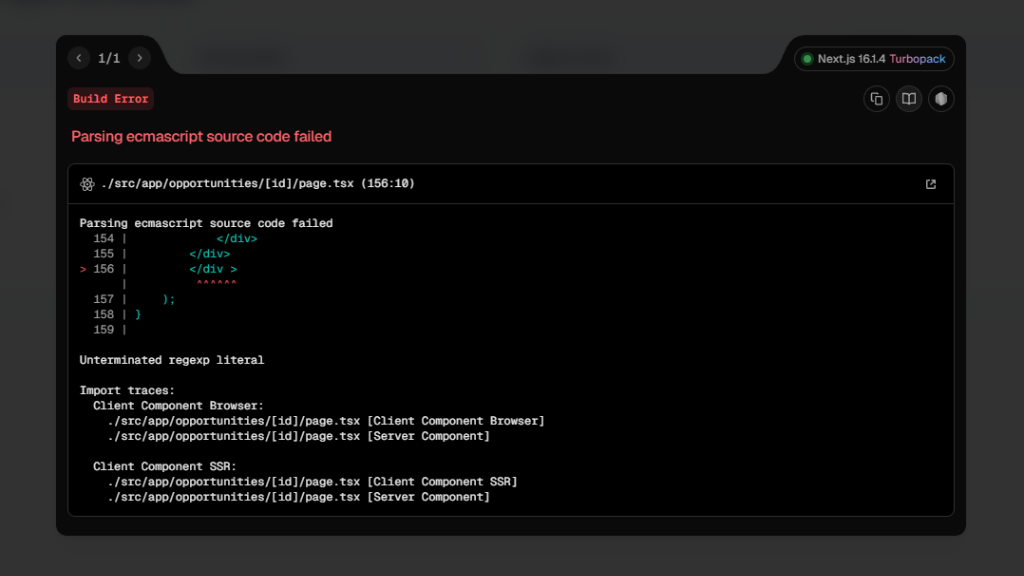This screenshot has height=576, width=1024.
Task: Click Client Component Browser trace heading
Action: [178, 406]
